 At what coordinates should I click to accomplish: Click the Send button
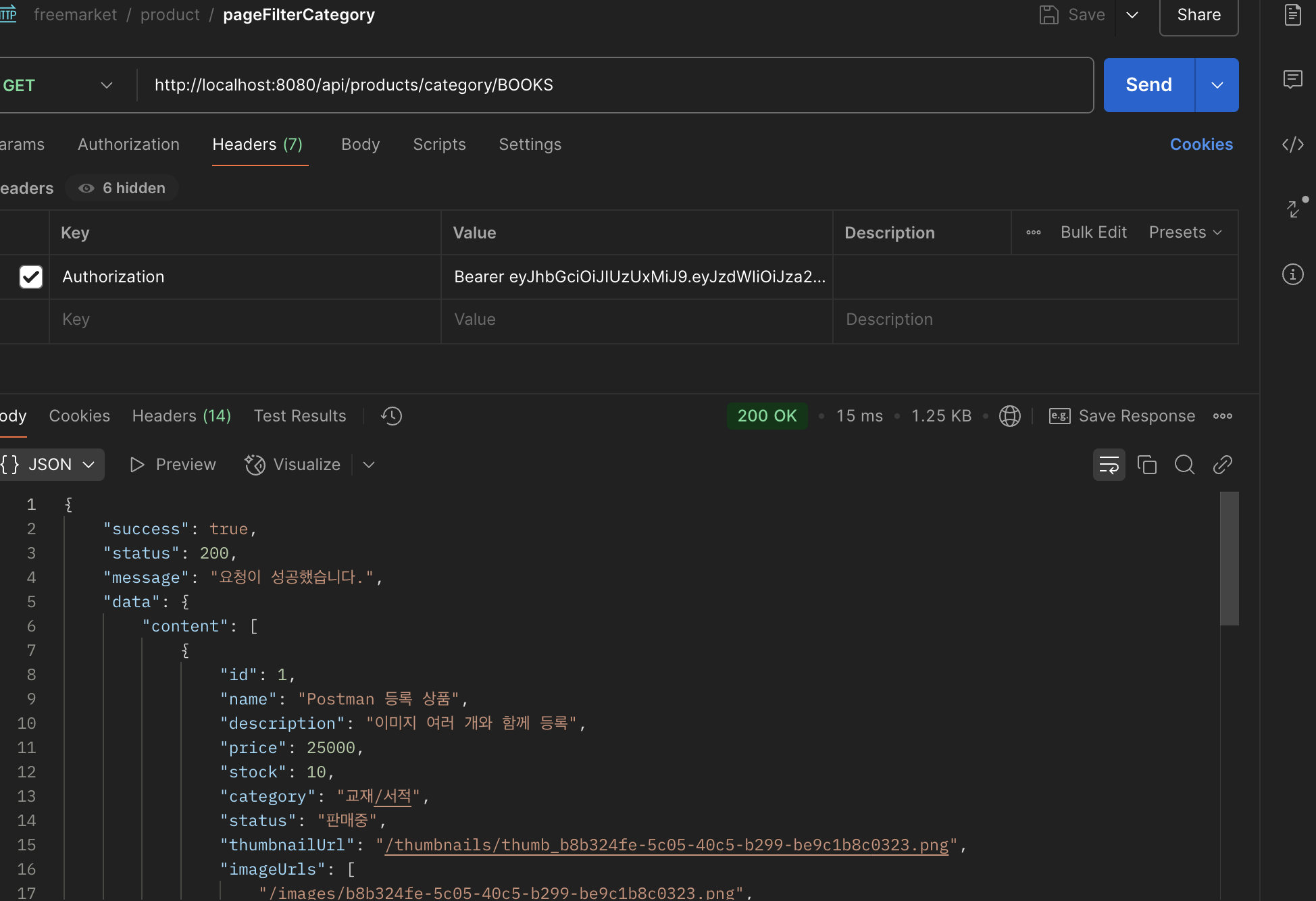(x=1148, y=85)
